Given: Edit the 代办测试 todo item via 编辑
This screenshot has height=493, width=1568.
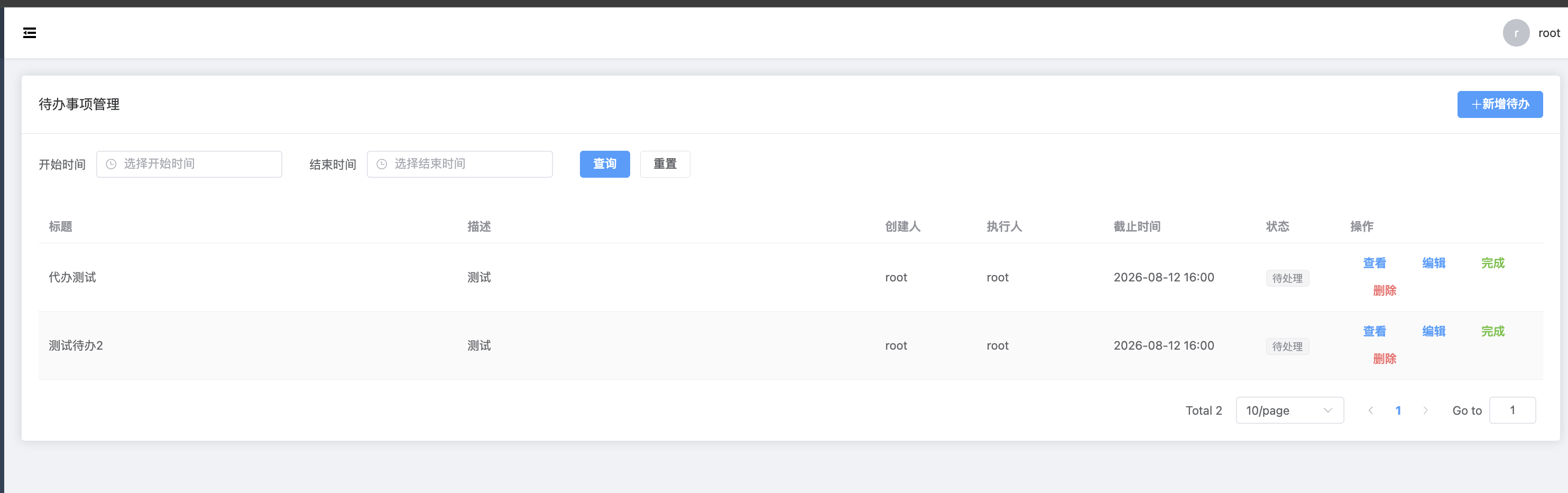Looking at the screenshot, I should pyautogui.click(x=1434, y=263).
